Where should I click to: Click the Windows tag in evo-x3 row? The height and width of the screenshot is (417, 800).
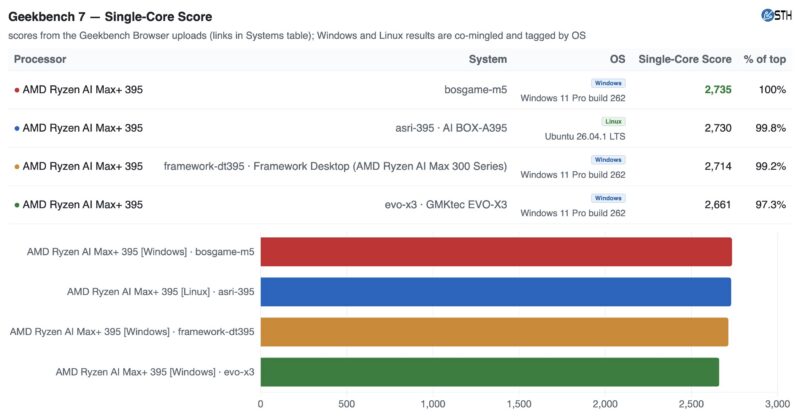coord(608,198)
